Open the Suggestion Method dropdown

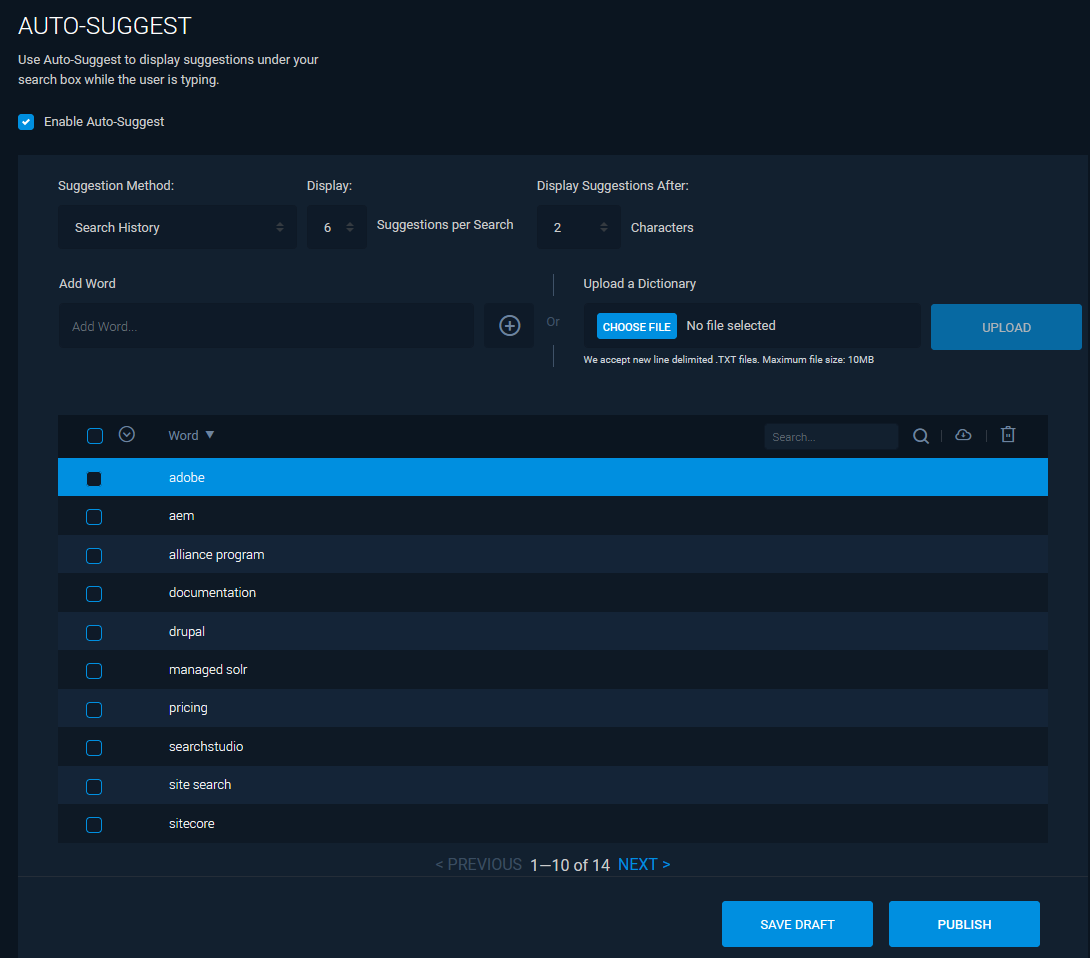[x=177, y=227]
